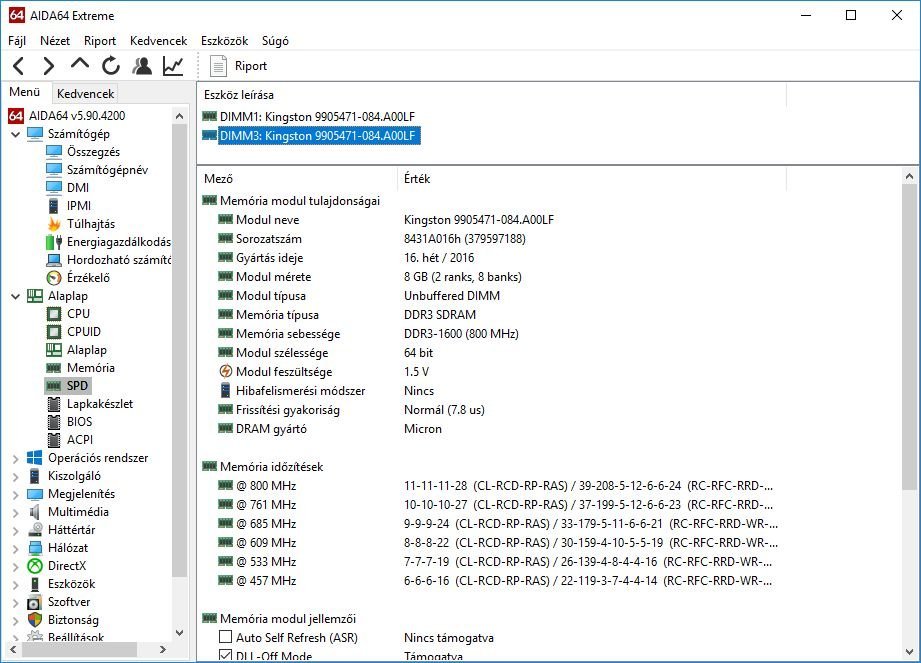Expand the Eszközök tree node
This screenshot has height=663, width=921.
pyautogui.click(x=15, y=585)
